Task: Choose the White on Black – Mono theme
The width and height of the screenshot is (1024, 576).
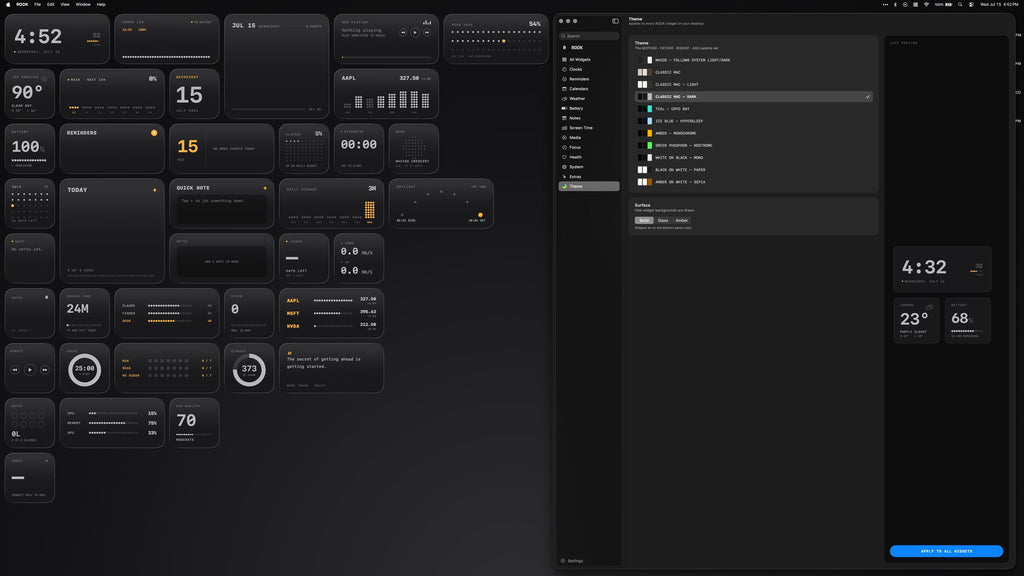Action: point(754,157)
